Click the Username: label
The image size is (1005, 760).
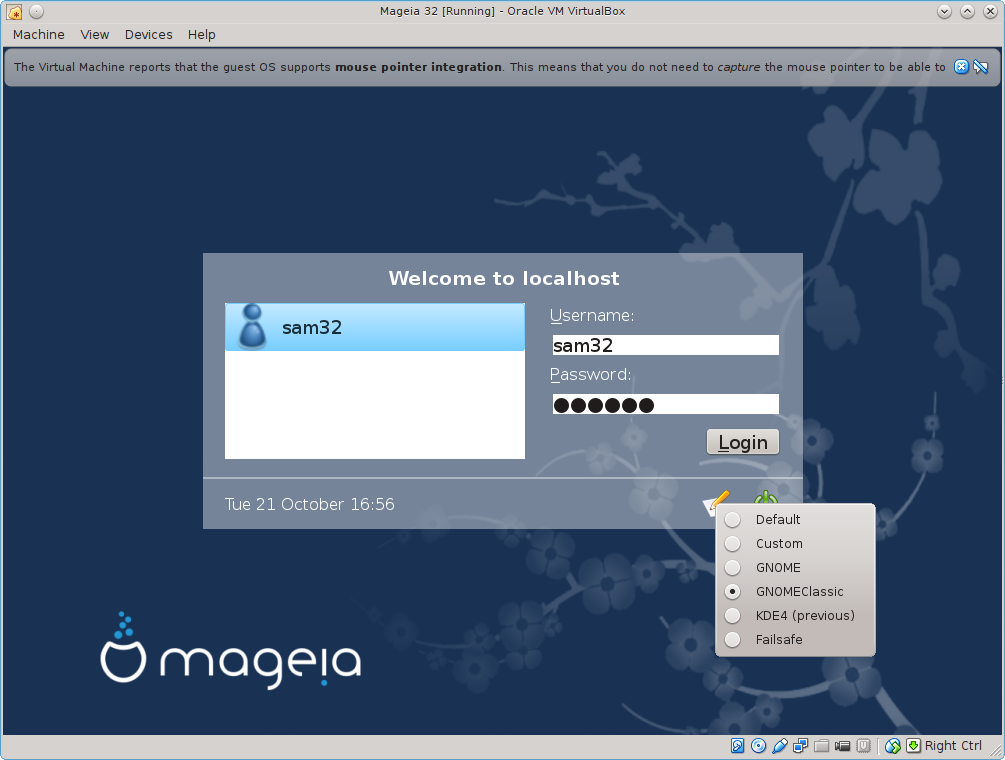[x=592, y=315]
